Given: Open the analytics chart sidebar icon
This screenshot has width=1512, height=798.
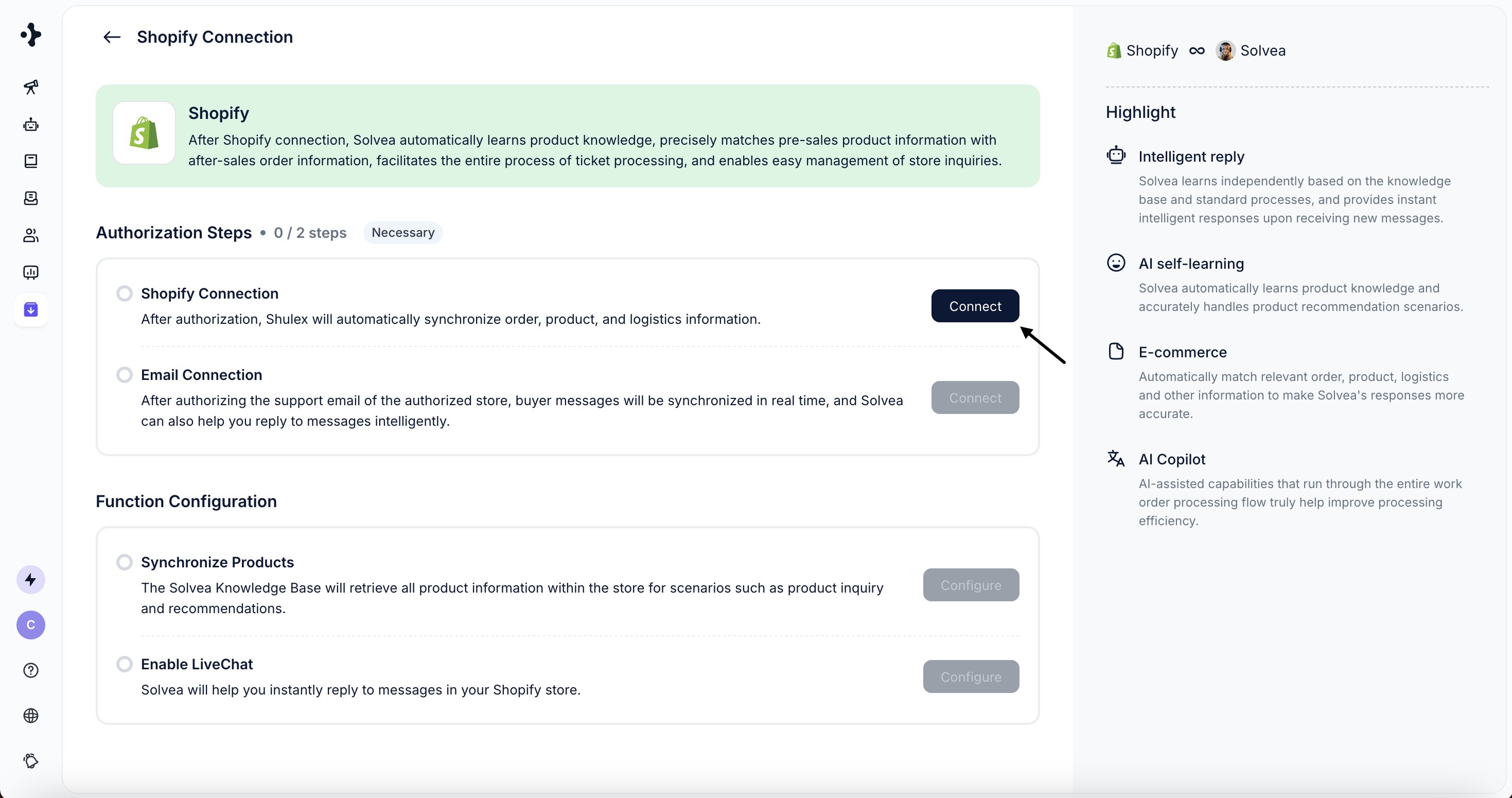Looking at the screenshot, I should point(30,272).
